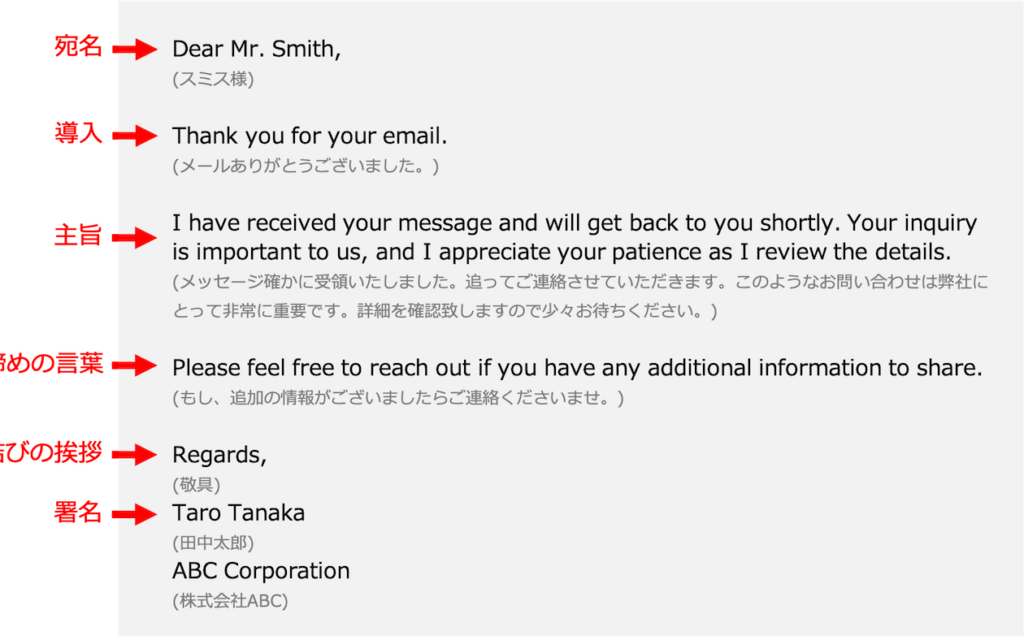Image resolution: width=1024 pixels, height=640 pixels.
Task: Click the "Thank you for your email." sentence
Action: coord(309,135)
